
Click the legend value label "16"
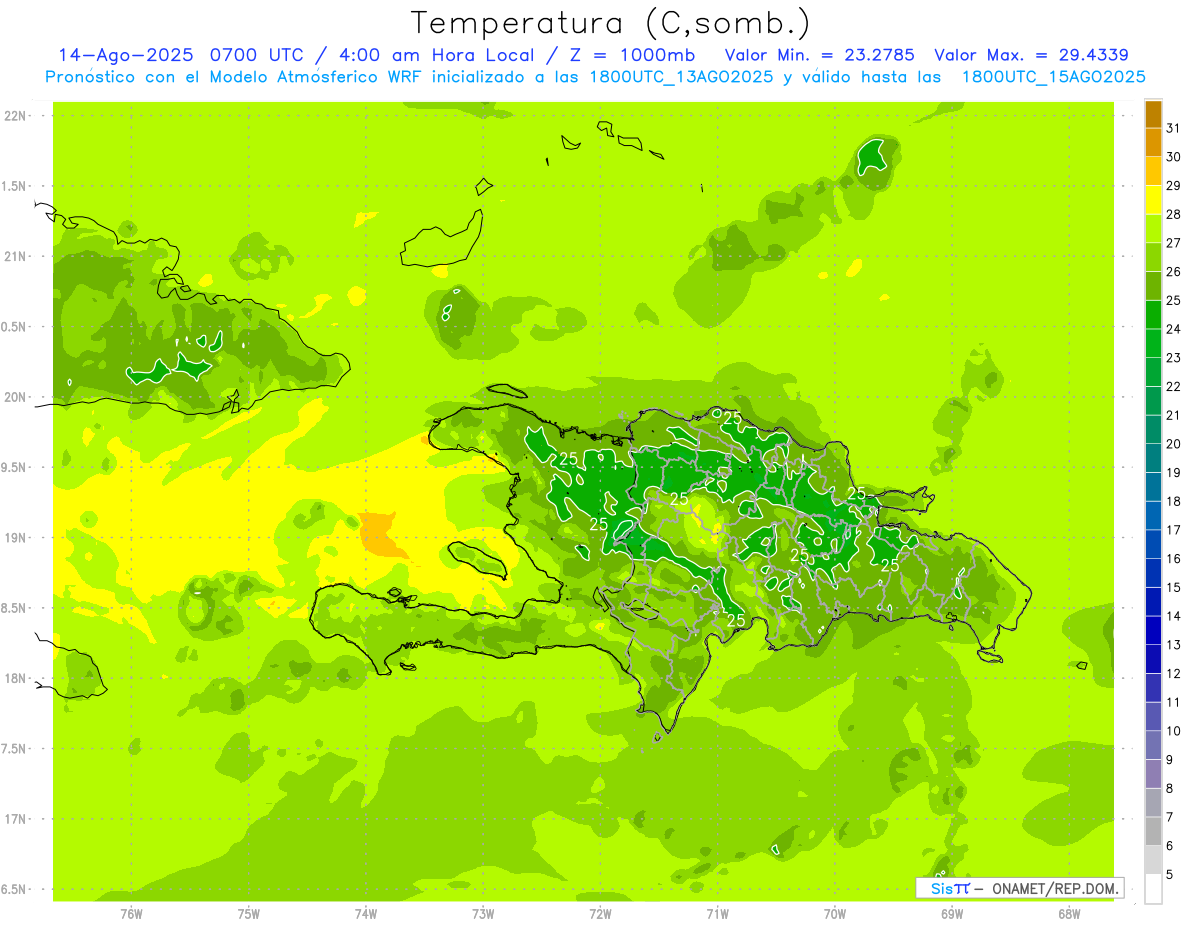(x=1174, y=559)
